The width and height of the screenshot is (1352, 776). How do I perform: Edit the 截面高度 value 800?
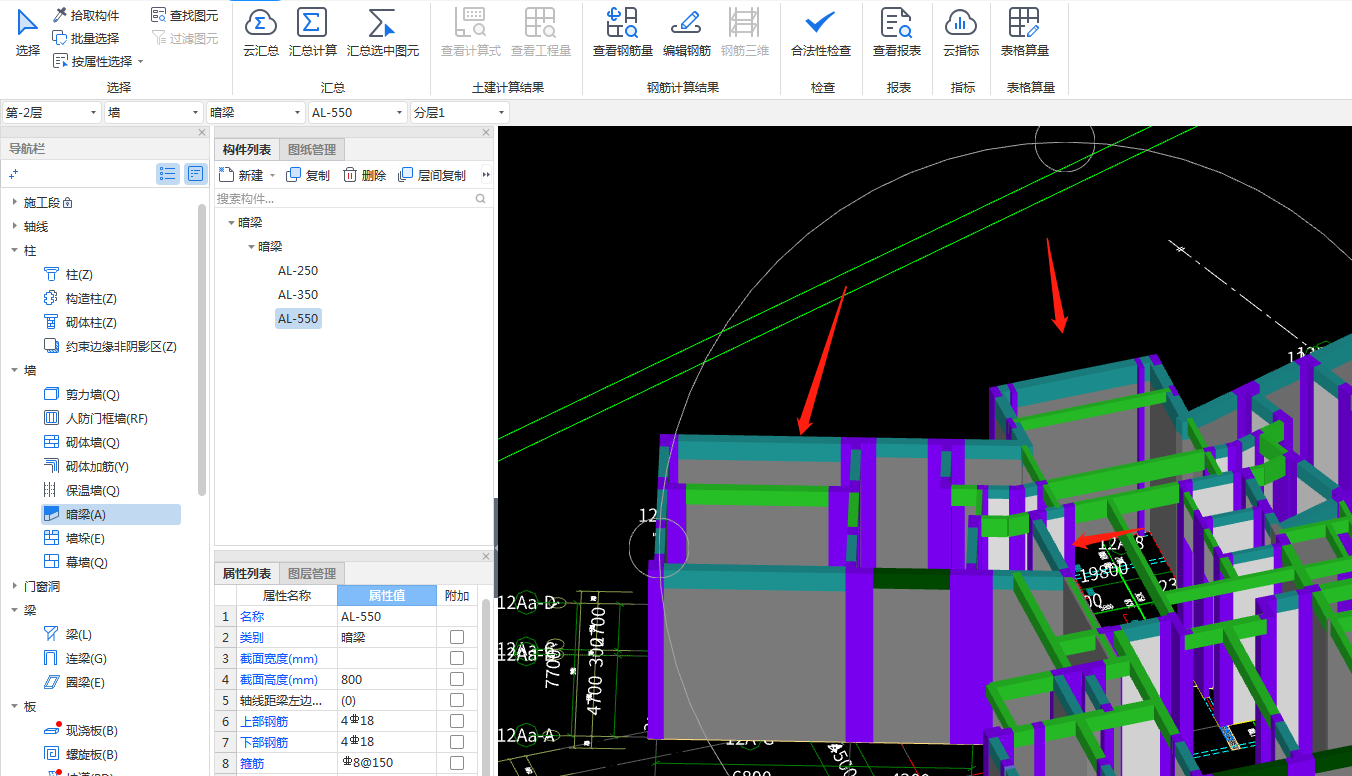[387, 679]
